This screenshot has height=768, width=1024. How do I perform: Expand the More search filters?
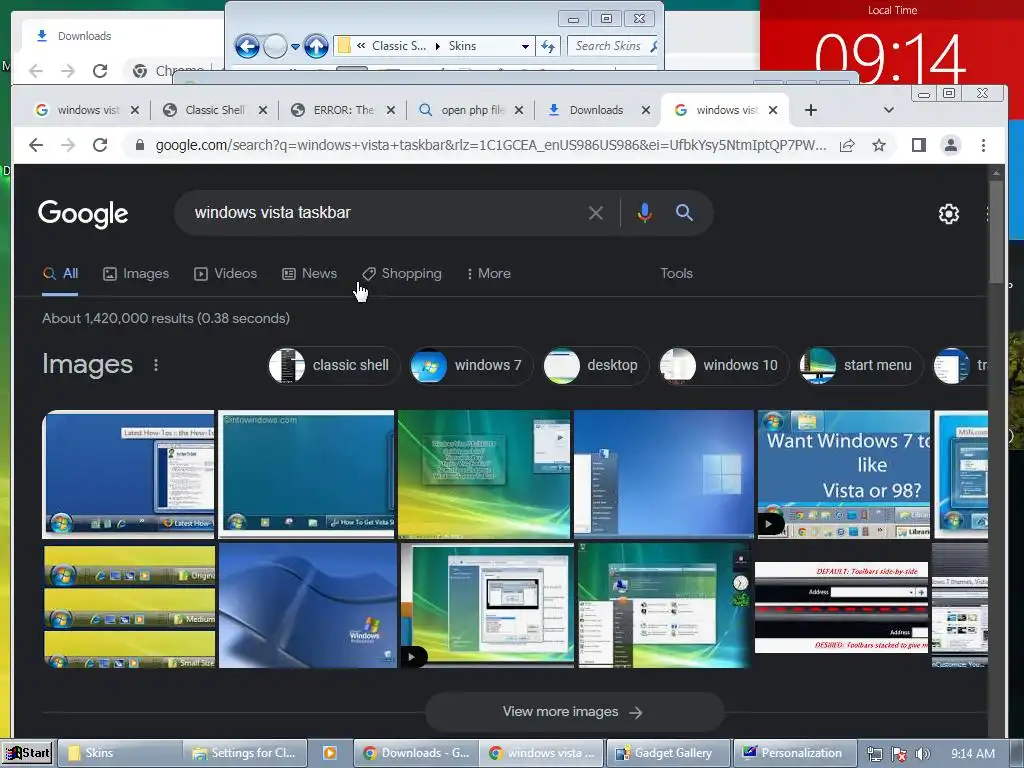pyautogui.click(x=488, y=274)
